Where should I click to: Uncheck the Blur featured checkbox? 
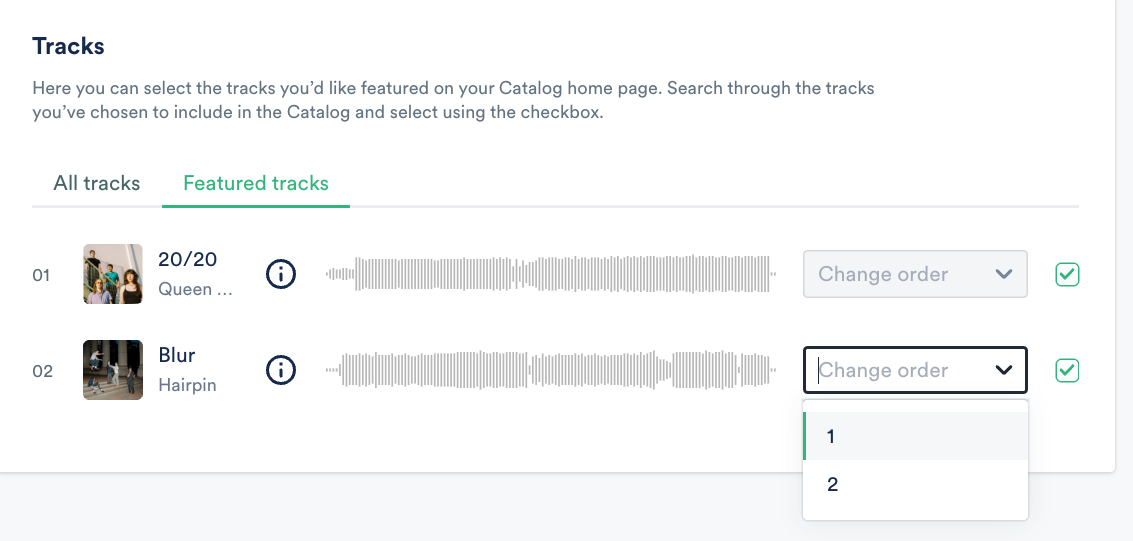[x=1067, y=370]
